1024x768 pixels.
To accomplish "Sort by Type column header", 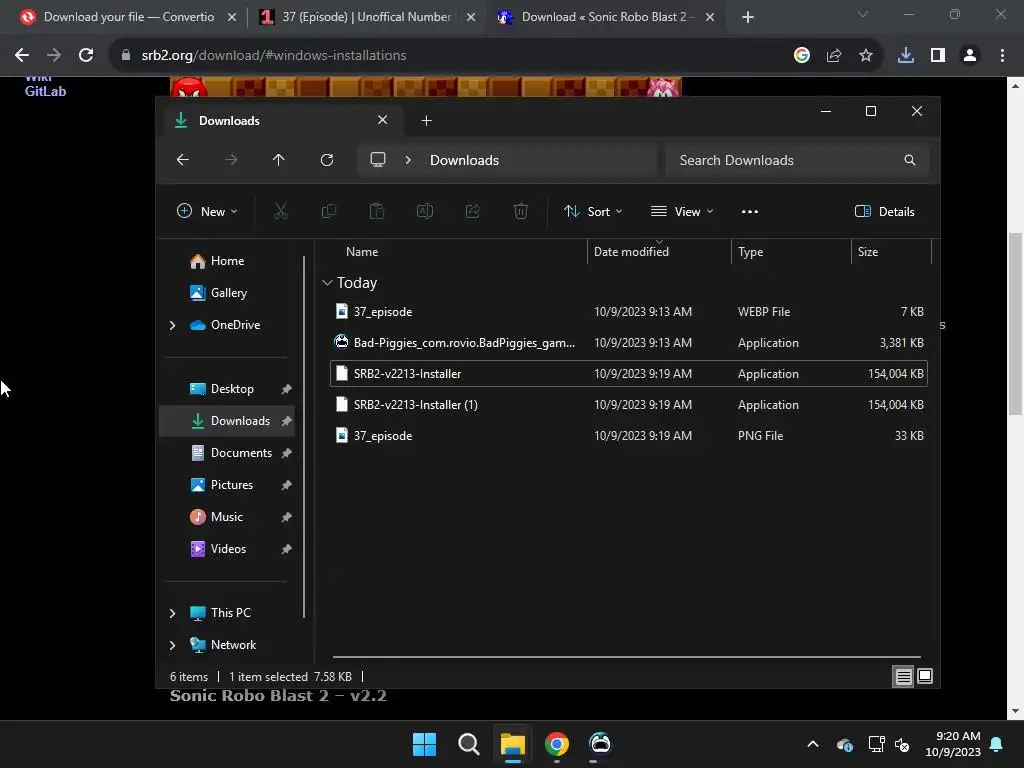I will pos(750,252).
